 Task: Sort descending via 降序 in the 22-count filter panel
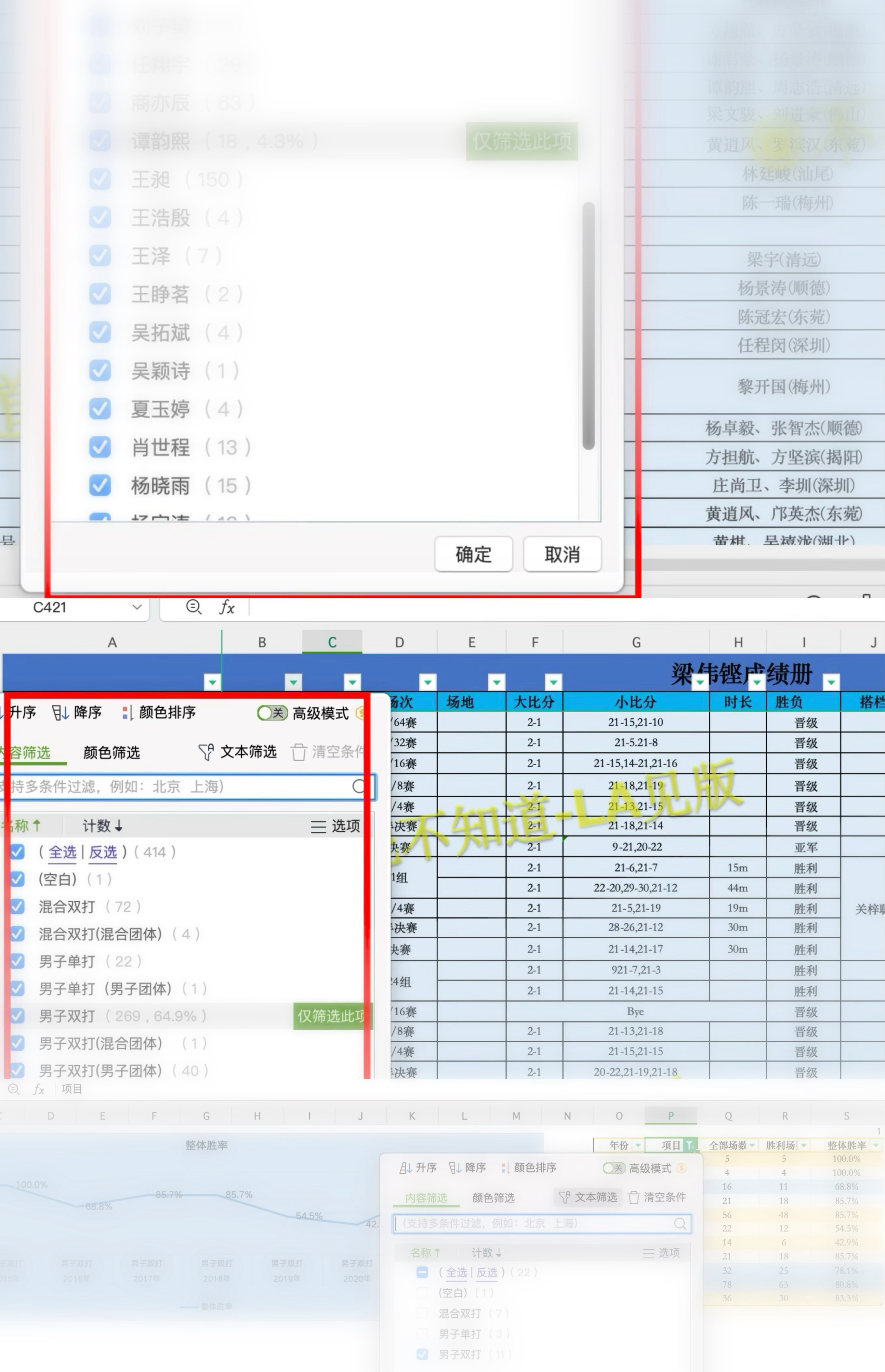point(467,1168)
